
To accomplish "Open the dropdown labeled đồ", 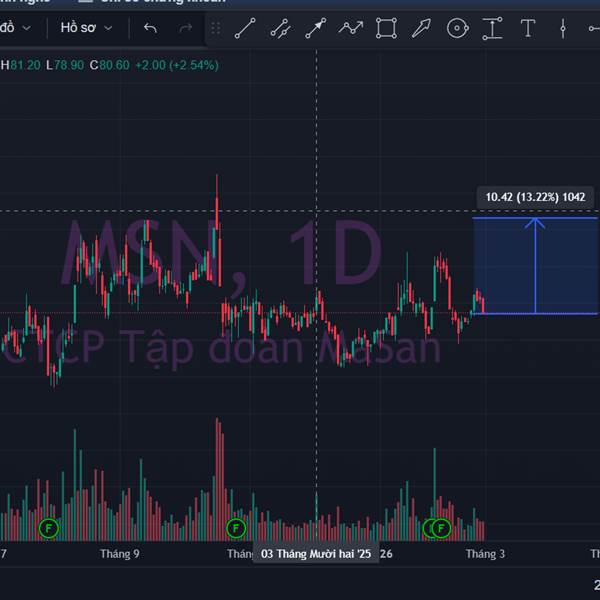I will point(15,28).
